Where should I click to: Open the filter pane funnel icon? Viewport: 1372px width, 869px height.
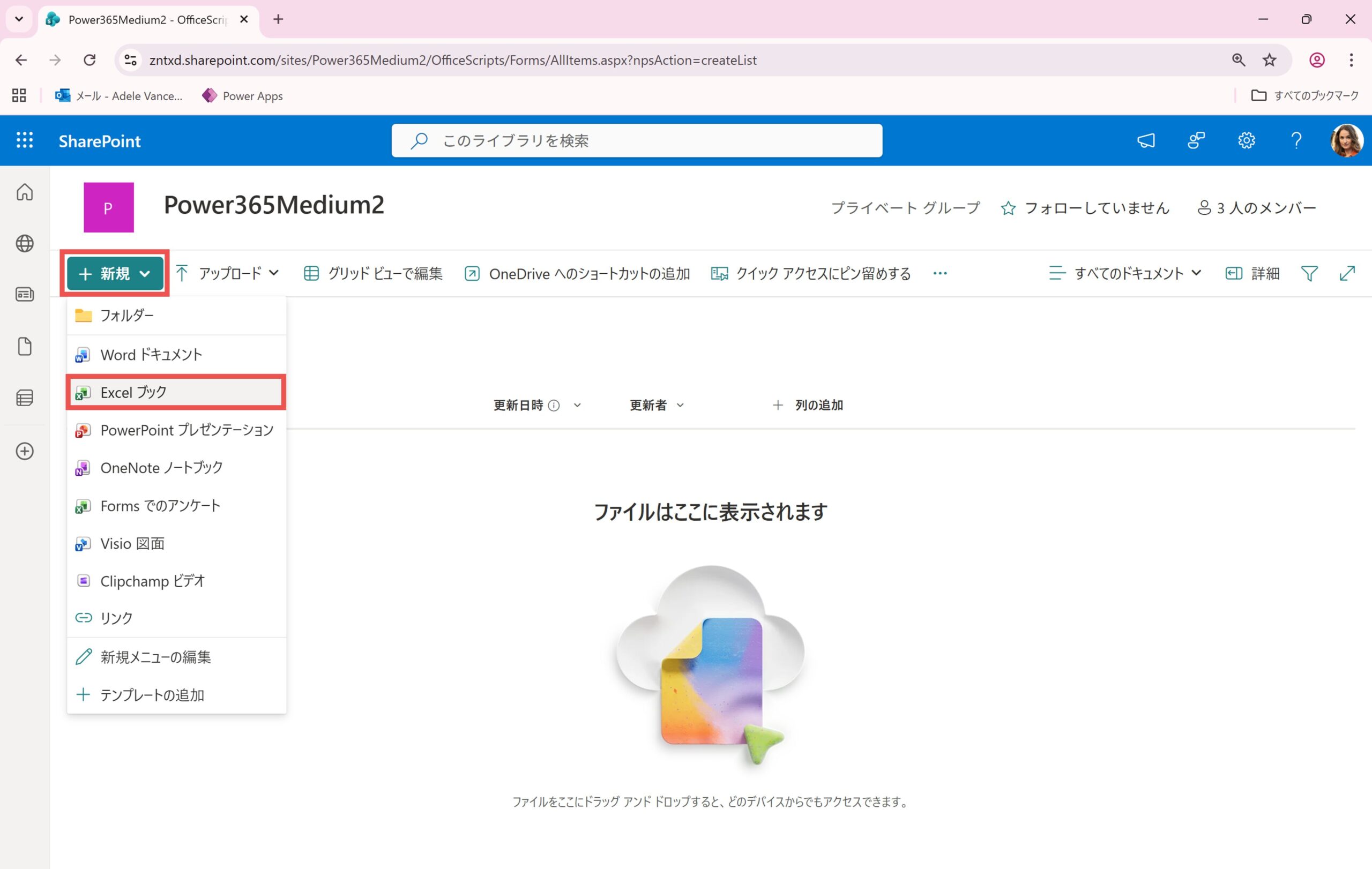tap(1309, 273)
